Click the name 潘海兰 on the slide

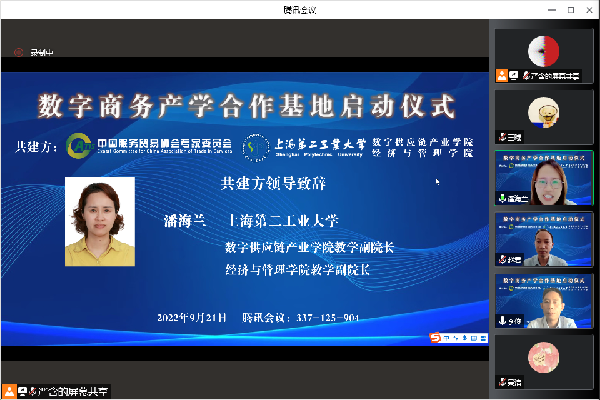click(x=184, y=221)
